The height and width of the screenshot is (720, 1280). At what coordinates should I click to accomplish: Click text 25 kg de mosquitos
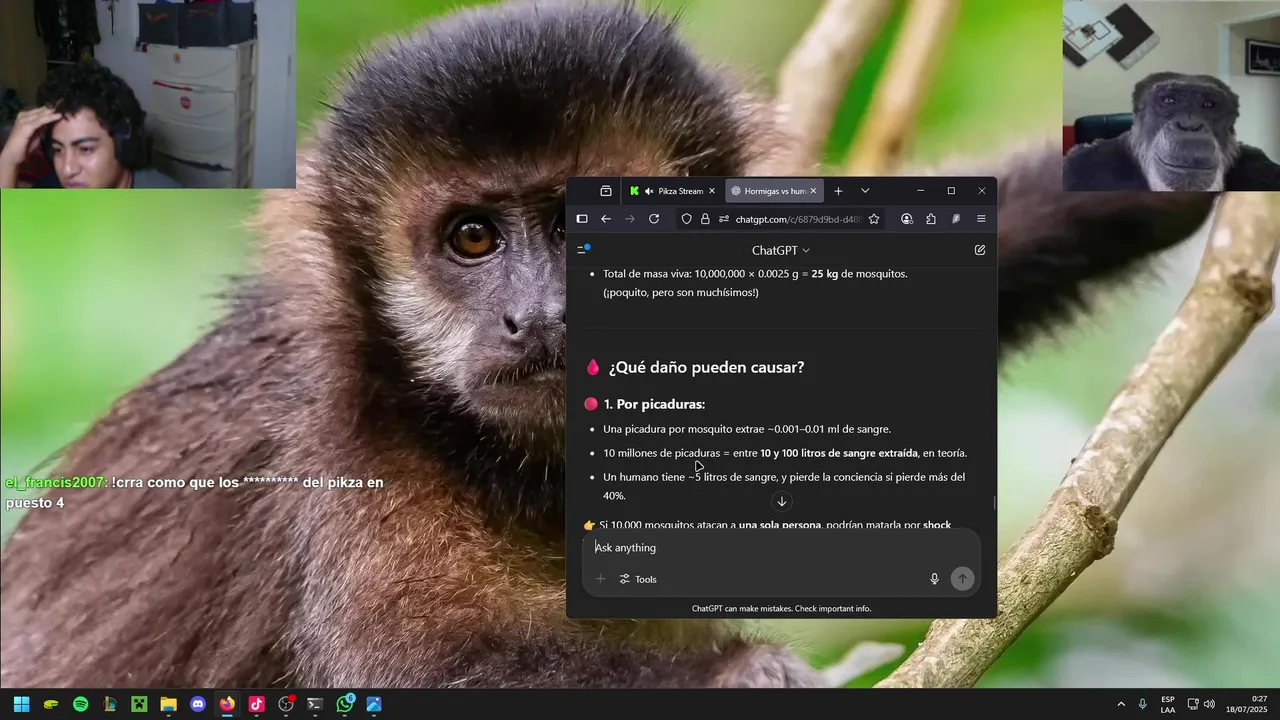[859, 273]
